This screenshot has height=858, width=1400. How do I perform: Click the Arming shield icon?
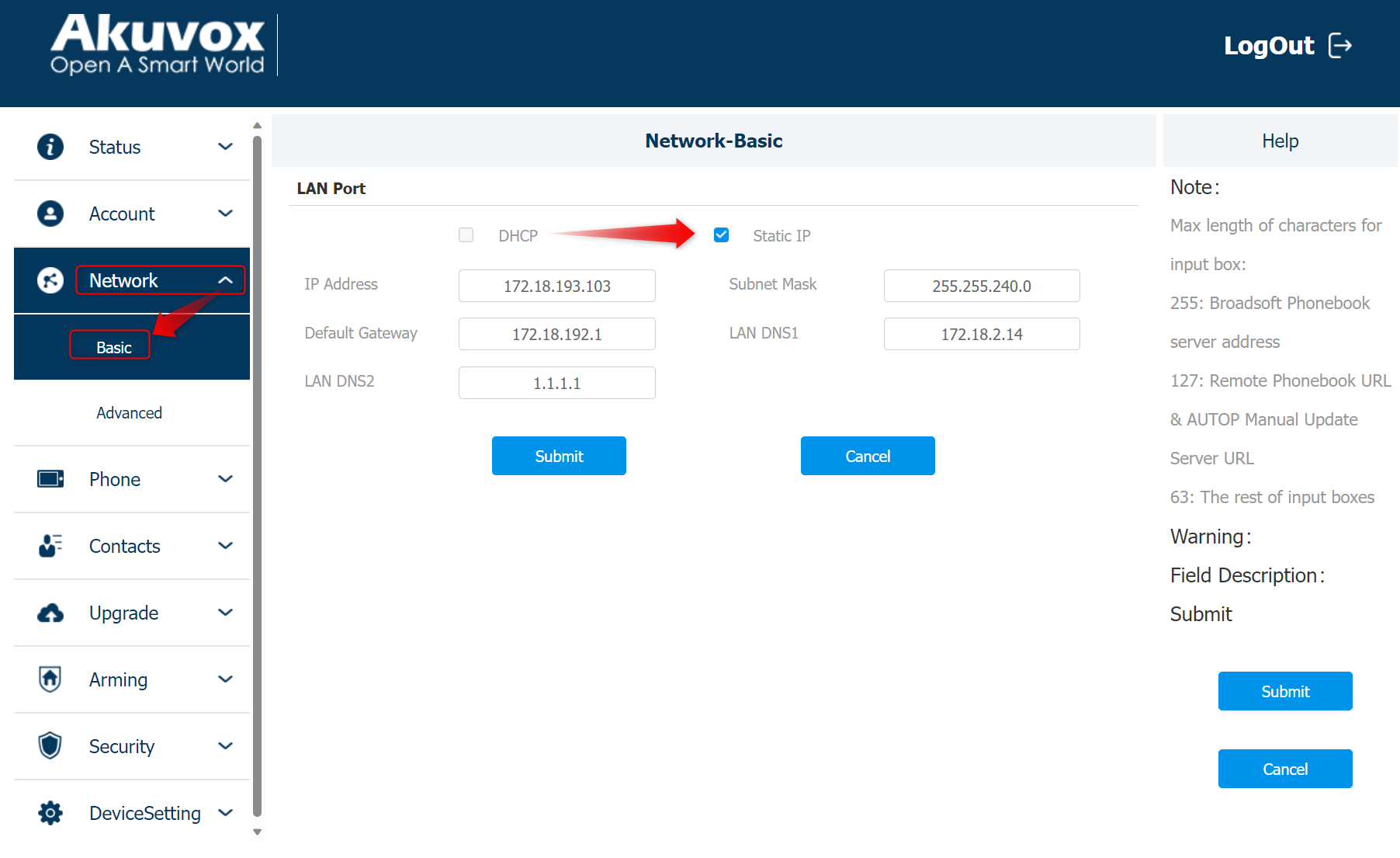50,679
